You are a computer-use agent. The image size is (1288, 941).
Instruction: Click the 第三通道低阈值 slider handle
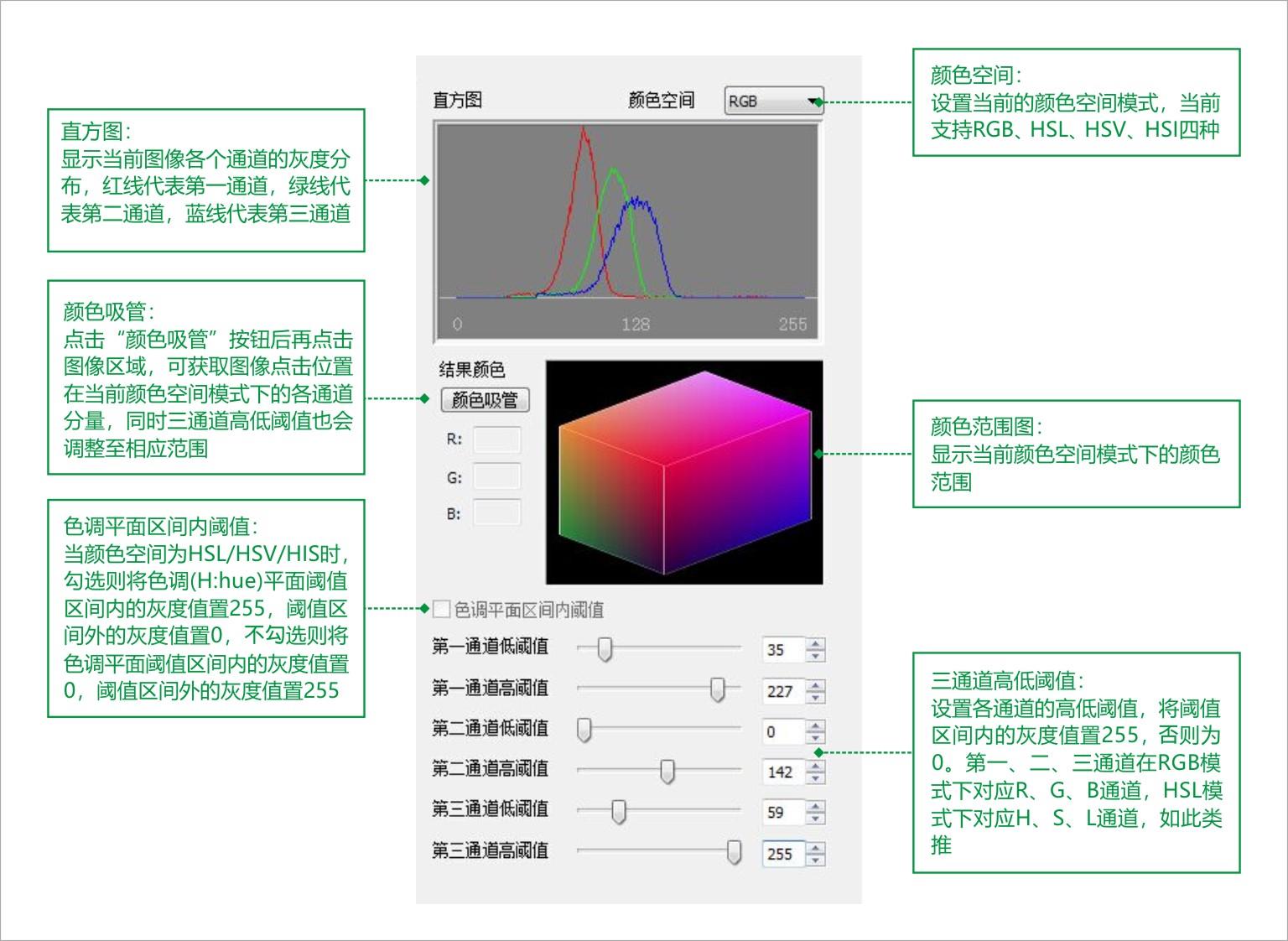click(618, 811)
